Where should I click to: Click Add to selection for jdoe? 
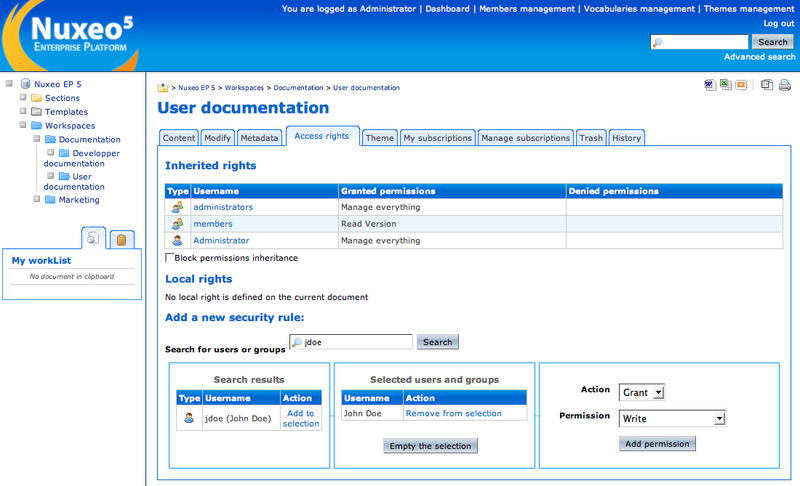tap(300, 418)
